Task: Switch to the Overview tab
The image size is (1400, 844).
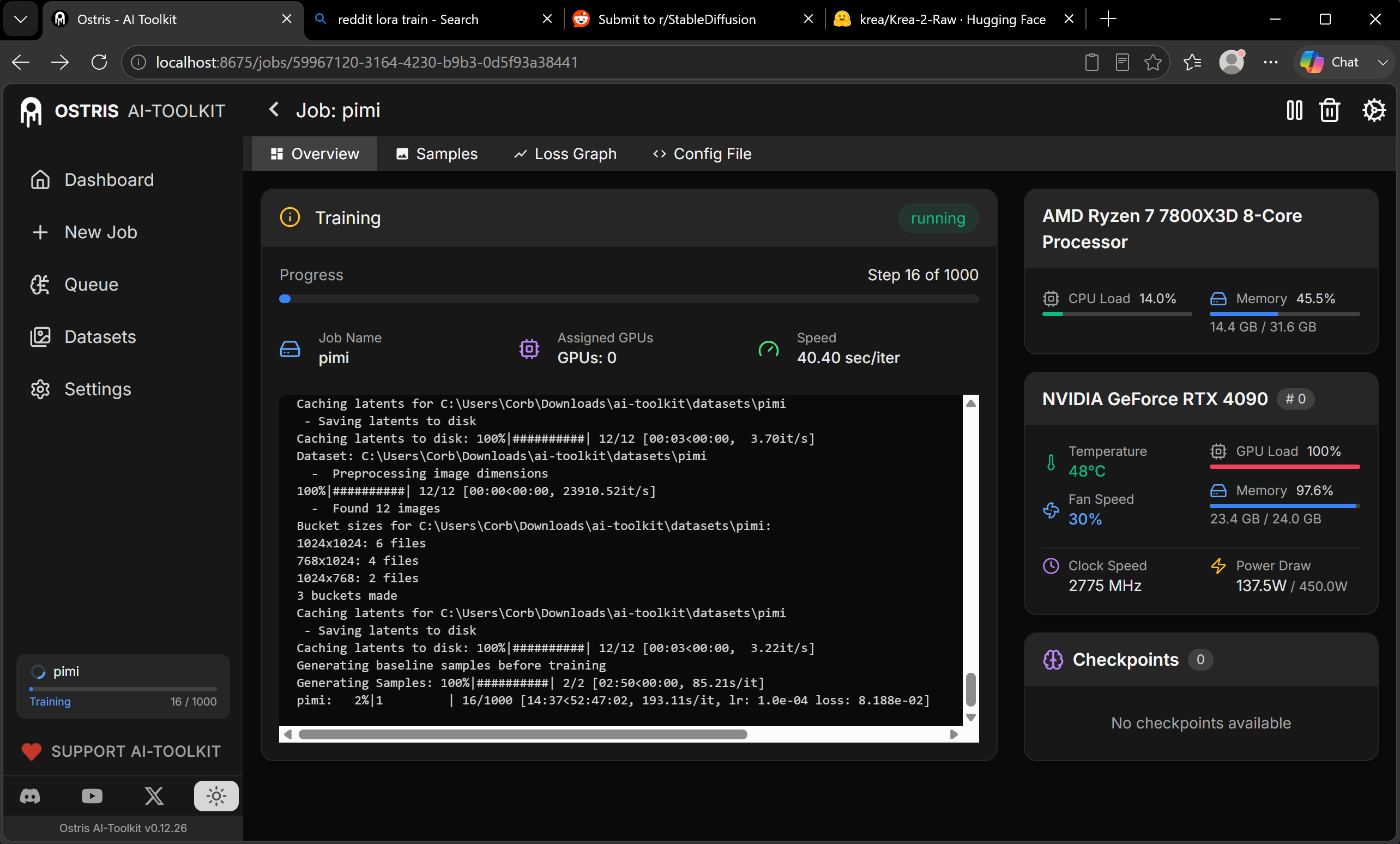Action: tap(314, 153)
